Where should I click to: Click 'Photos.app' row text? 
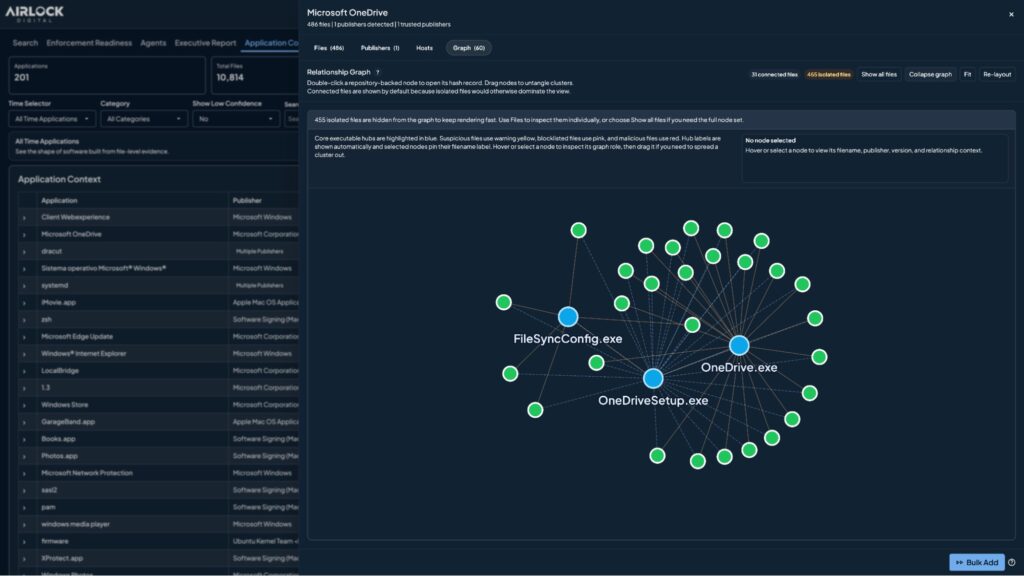pos(59,456)
